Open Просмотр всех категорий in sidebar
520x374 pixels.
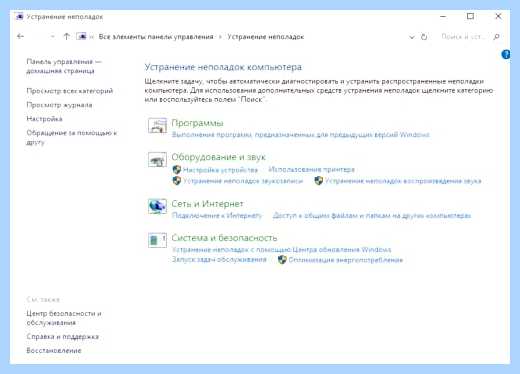(70, 91)
